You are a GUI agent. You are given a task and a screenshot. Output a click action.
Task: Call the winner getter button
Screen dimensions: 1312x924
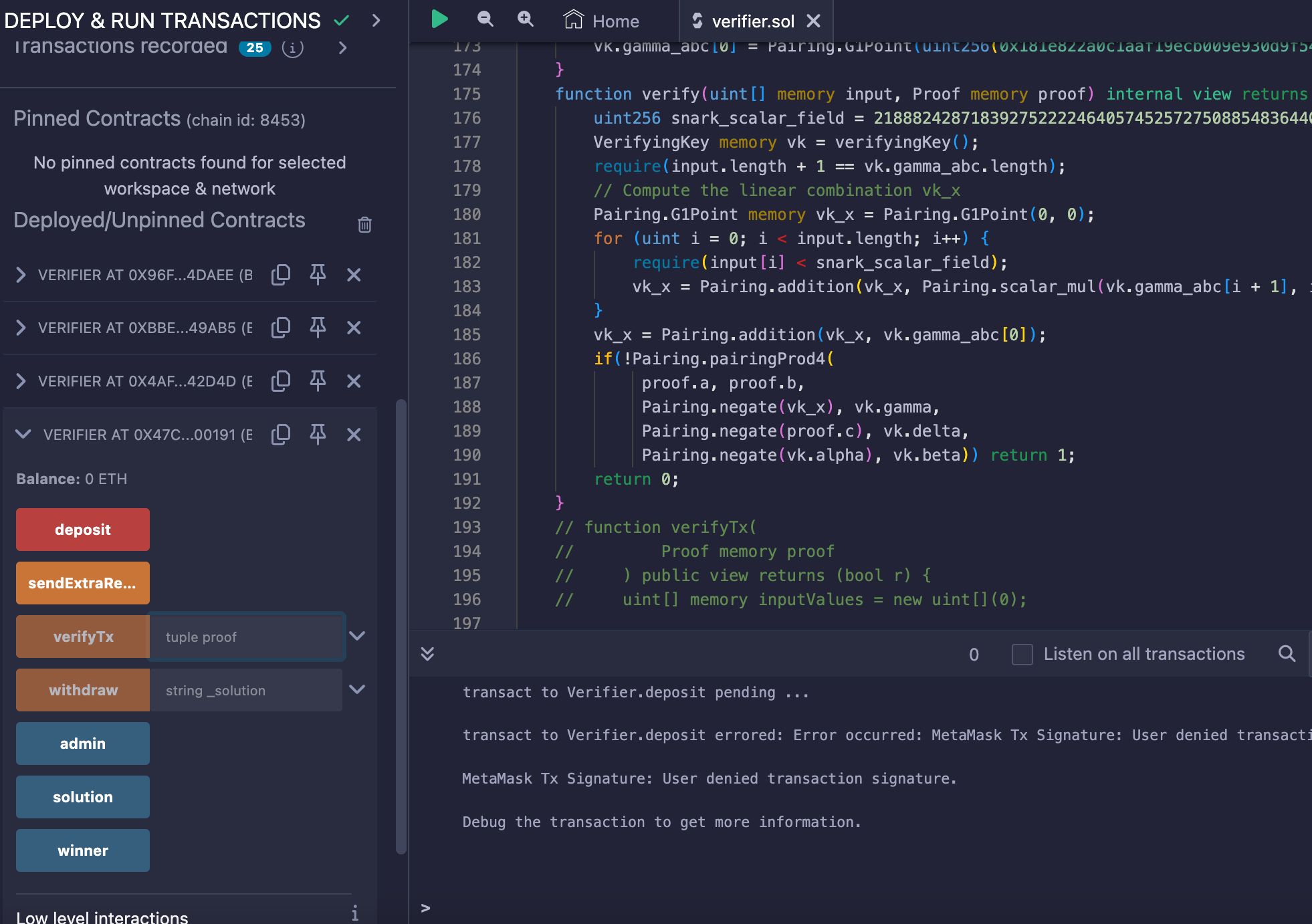point(83,850)
